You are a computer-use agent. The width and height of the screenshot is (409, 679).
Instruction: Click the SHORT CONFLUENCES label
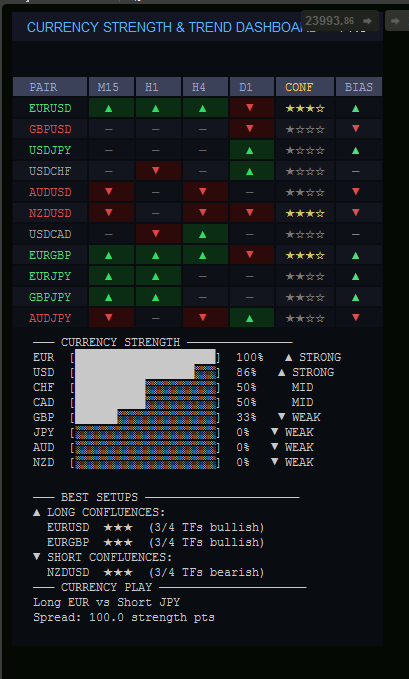[x=110, y=557]
